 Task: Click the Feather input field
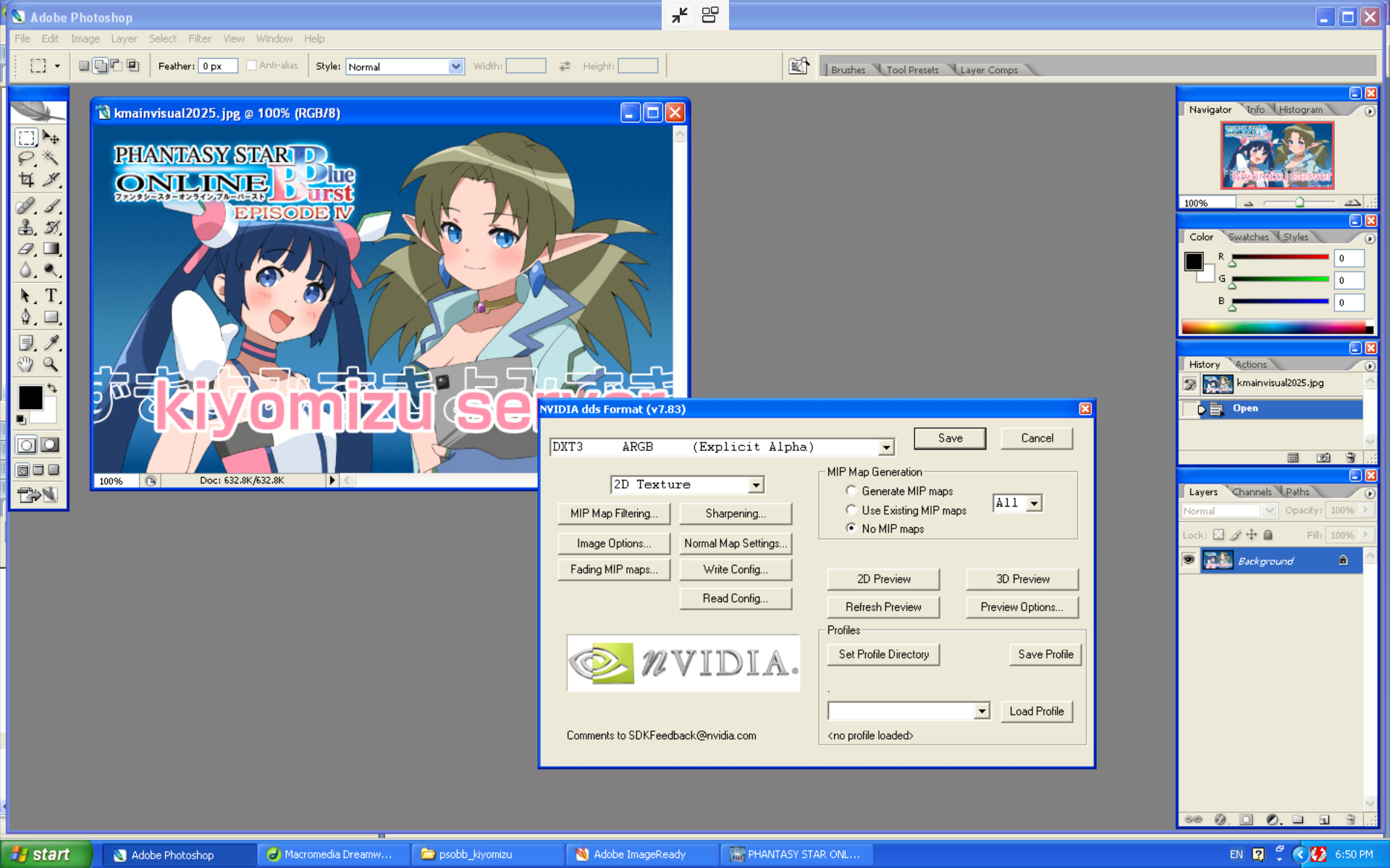pos(218,66)
